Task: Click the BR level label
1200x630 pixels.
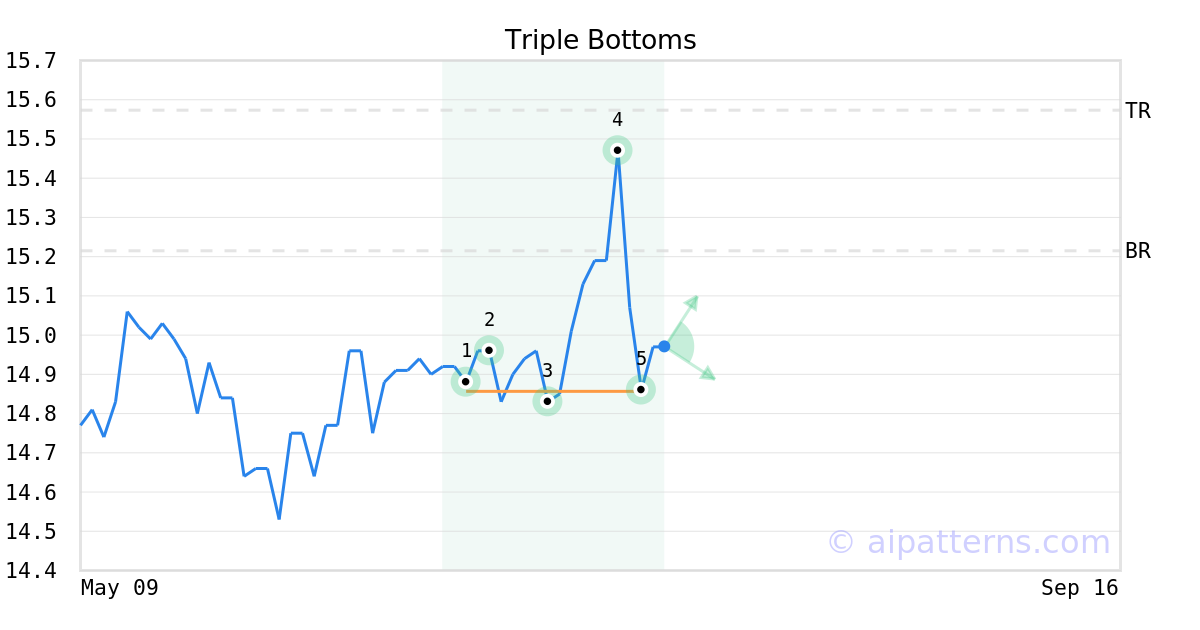Action: 1138,251
